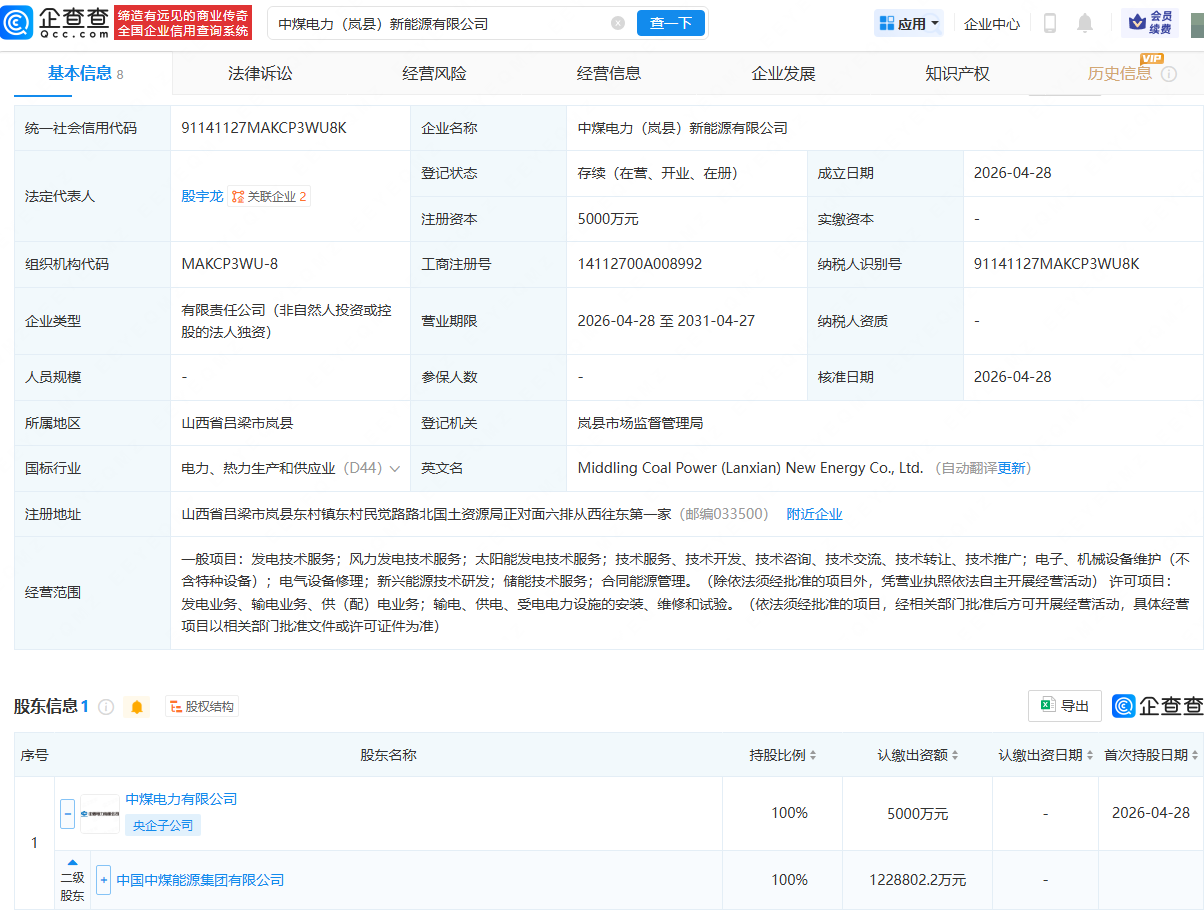
Task: Click the 查一下 search button
Action: pyautogui.click(x=671, y=23)
